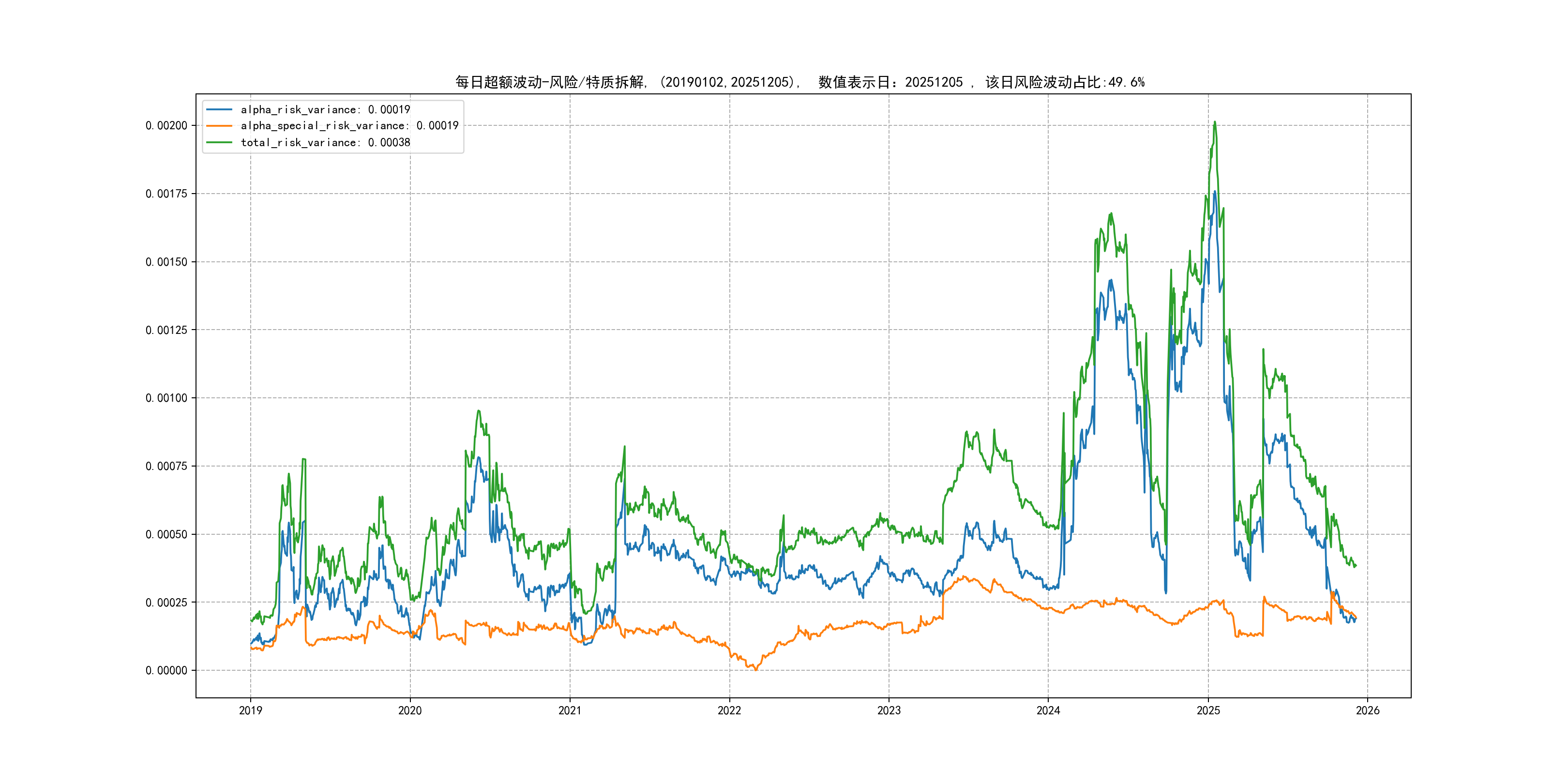Click the 2022 x-axis tick label
1568x784 pixels.
729,710
